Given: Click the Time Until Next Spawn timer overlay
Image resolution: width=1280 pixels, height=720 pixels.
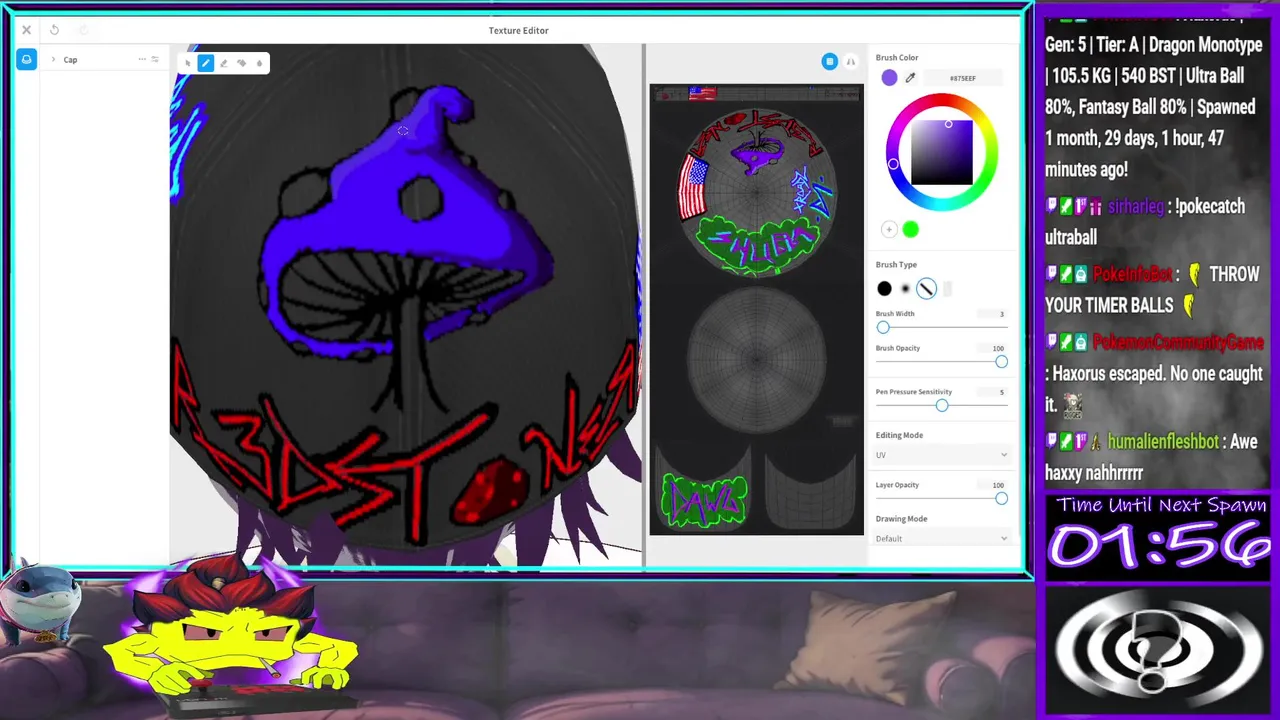Looking at the screenshot, I should coord(1160,535).
